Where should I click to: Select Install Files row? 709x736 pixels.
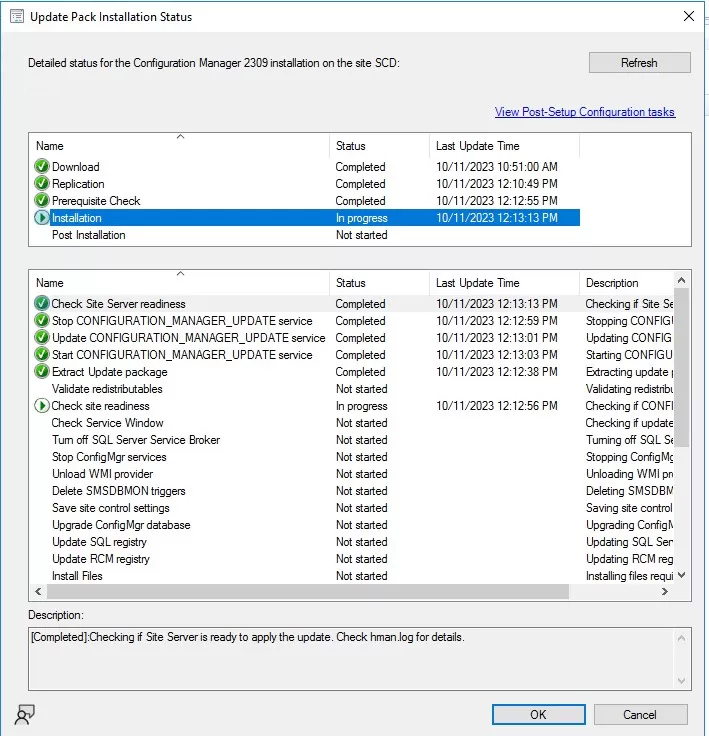pyautogui.click(x=352, y=575)
